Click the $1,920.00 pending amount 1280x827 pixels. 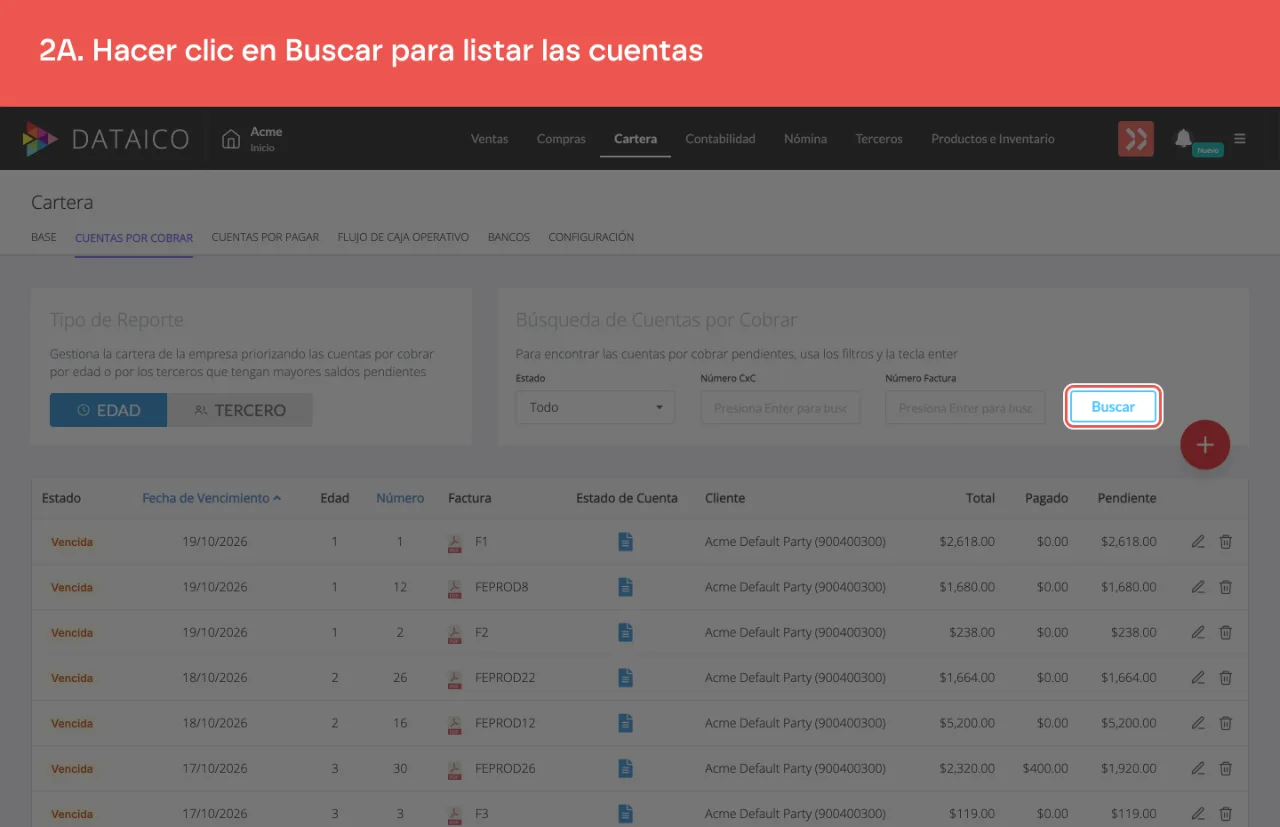pos(1129,768)
